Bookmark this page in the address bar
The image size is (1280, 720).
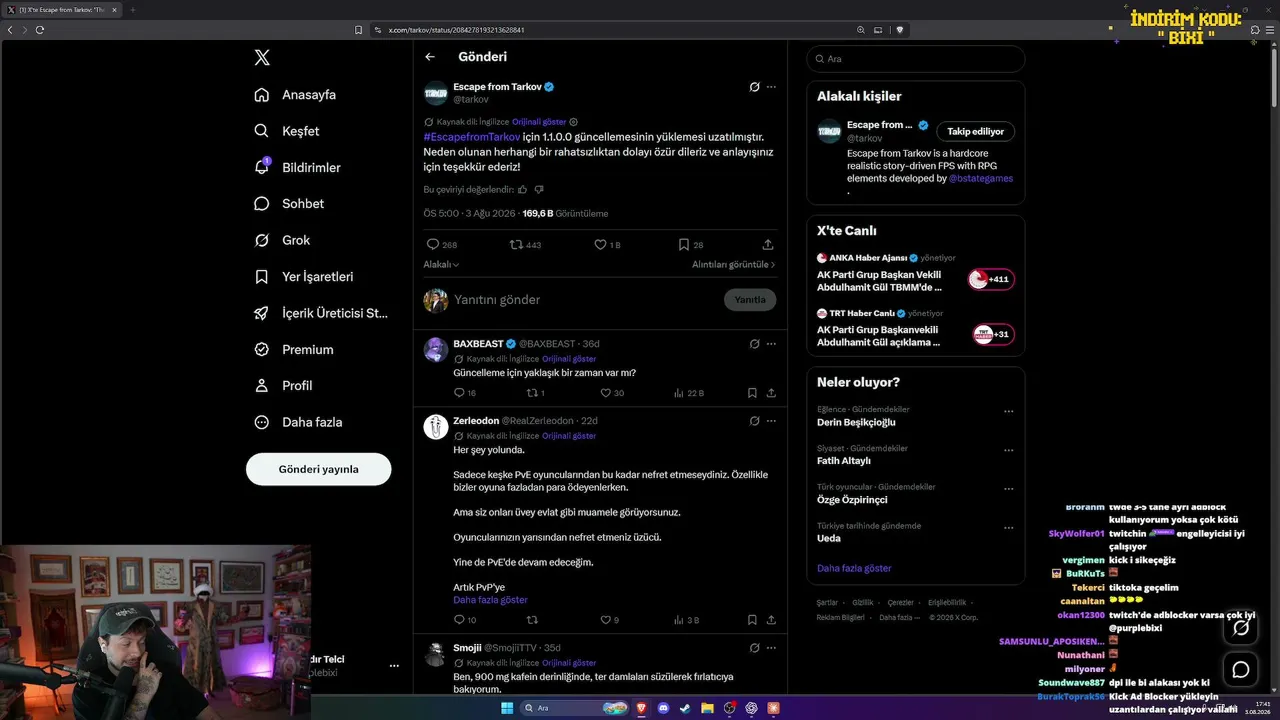pyautogui.click(x=359, y=30)
